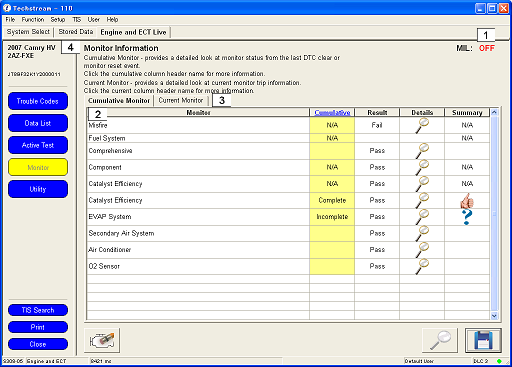Open the Setup menu
The width and height of the screenshot is (512, 367).
tap(58, 20)
